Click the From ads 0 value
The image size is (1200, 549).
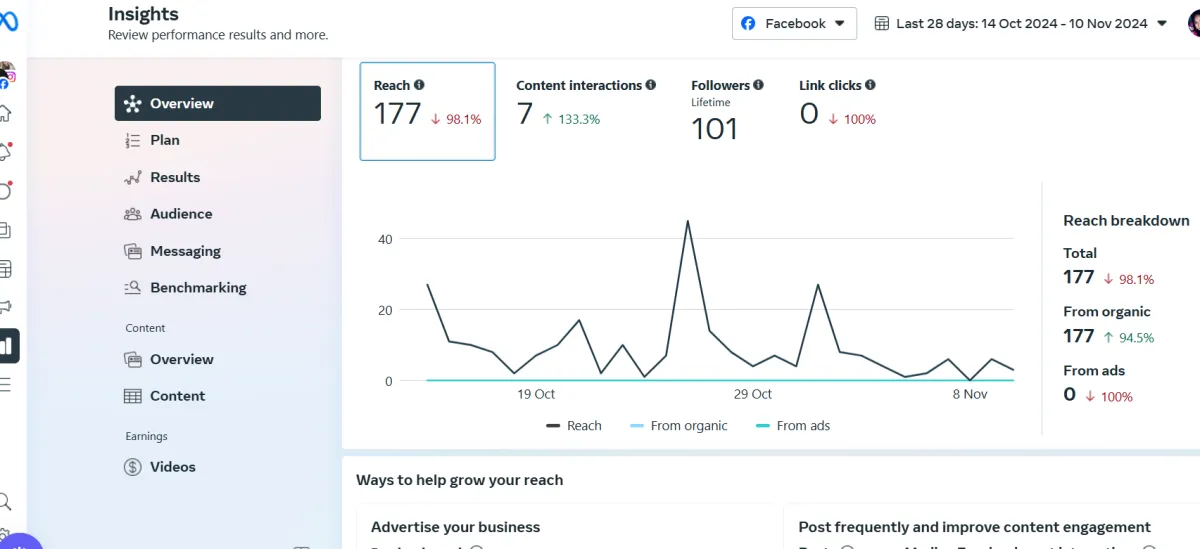point(1069,395)
